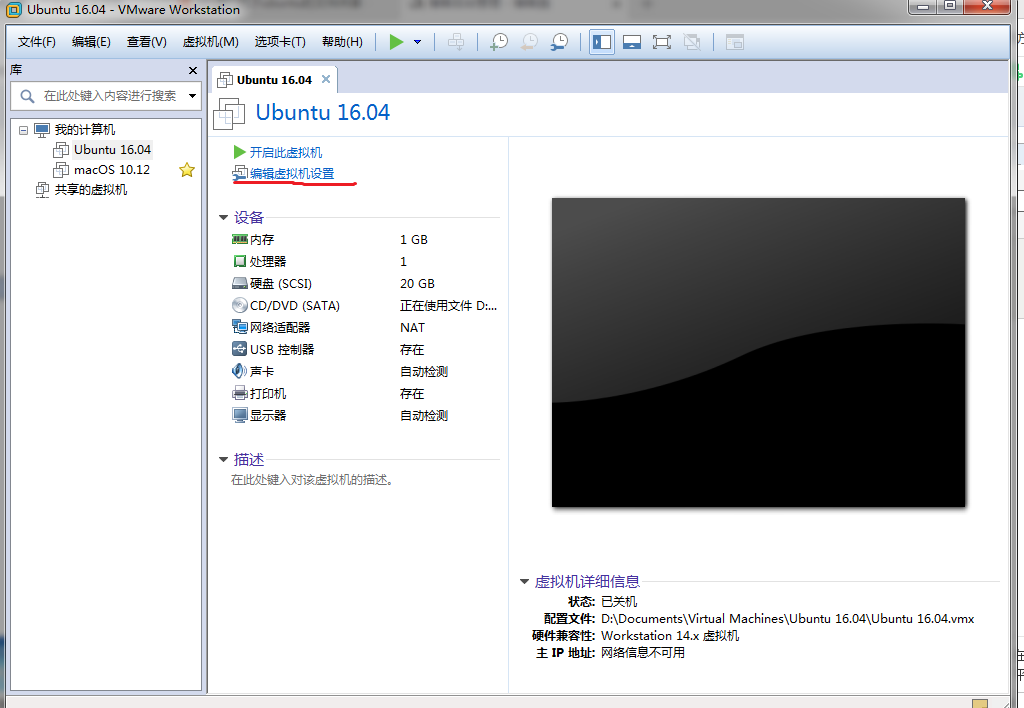Click the Unity mode toolbar icon

click(x=692, y=42)
